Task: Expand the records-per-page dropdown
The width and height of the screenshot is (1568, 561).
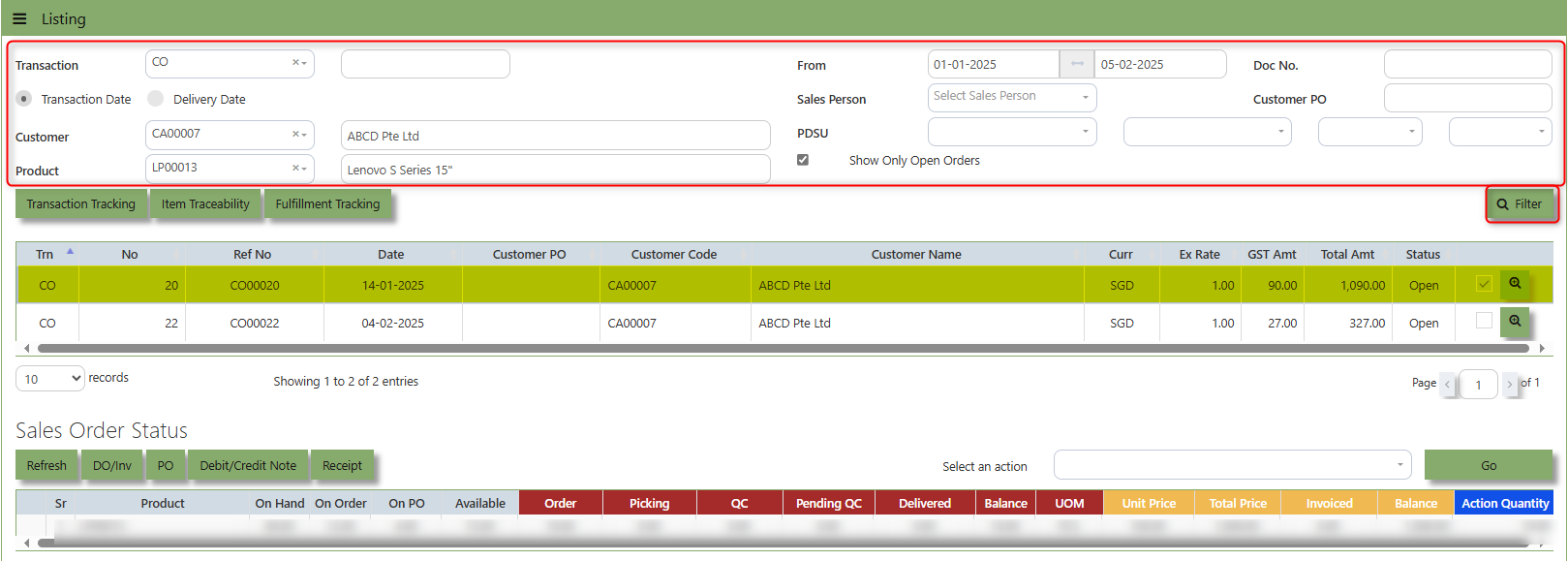Action: click(50, 378)
